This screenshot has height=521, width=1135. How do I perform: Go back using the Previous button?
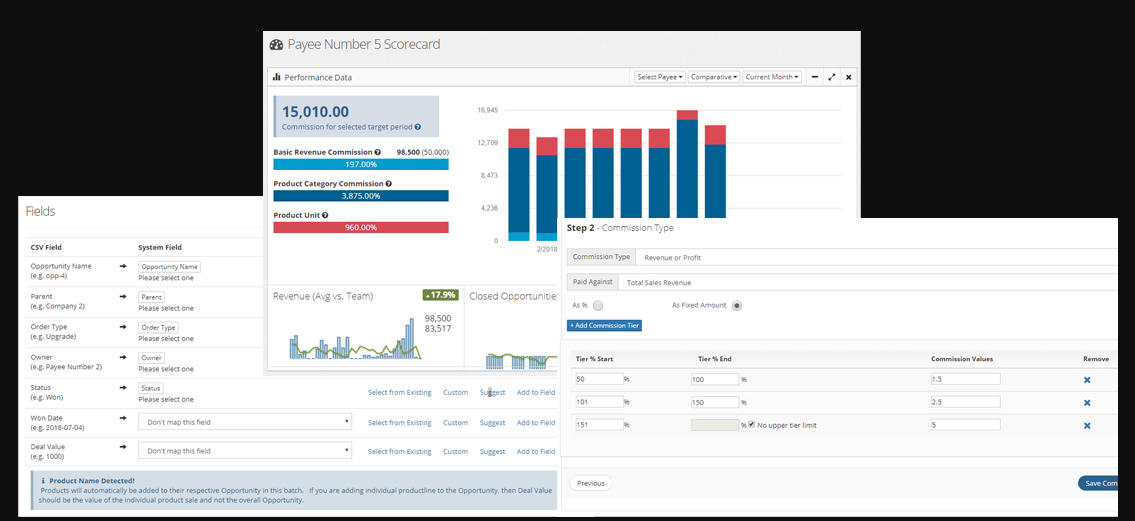[x=590, y=483]
